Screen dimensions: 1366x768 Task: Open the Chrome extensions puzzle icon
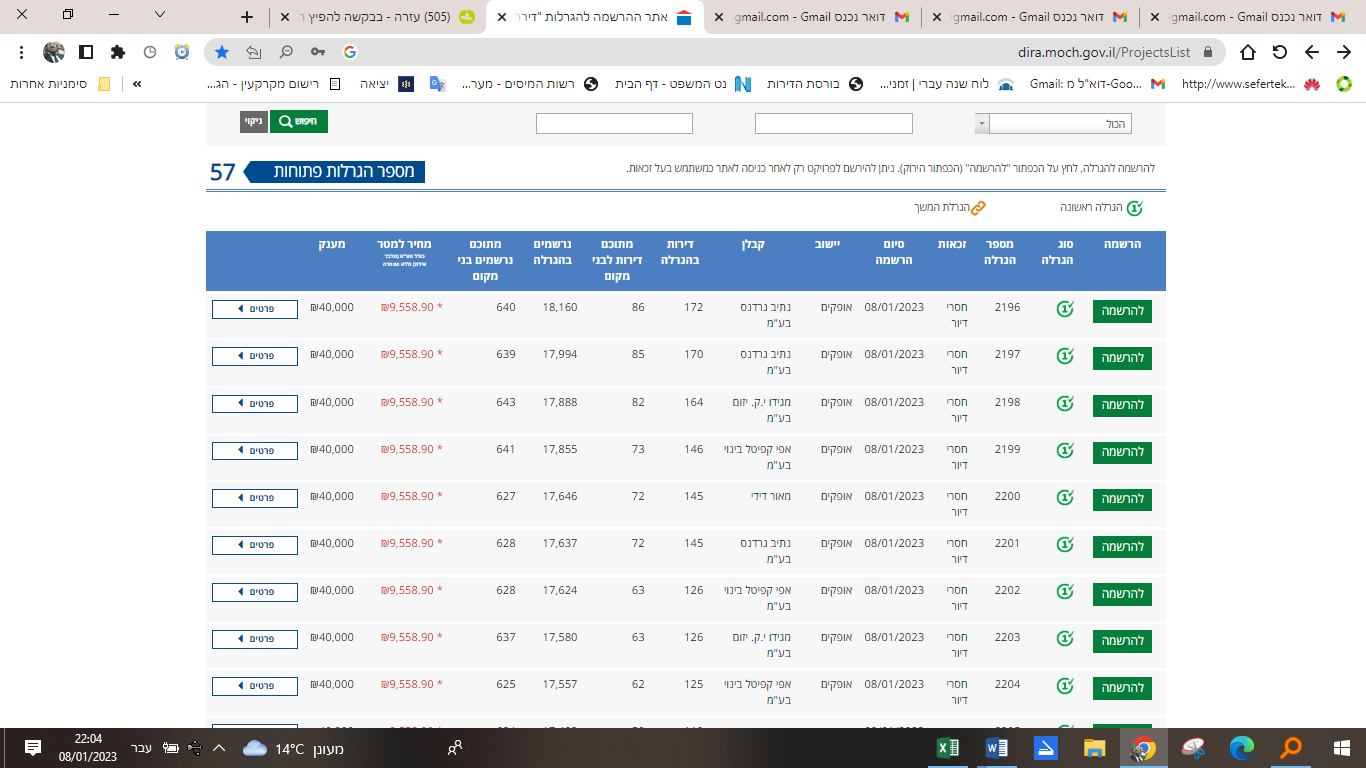click(118, 52)
